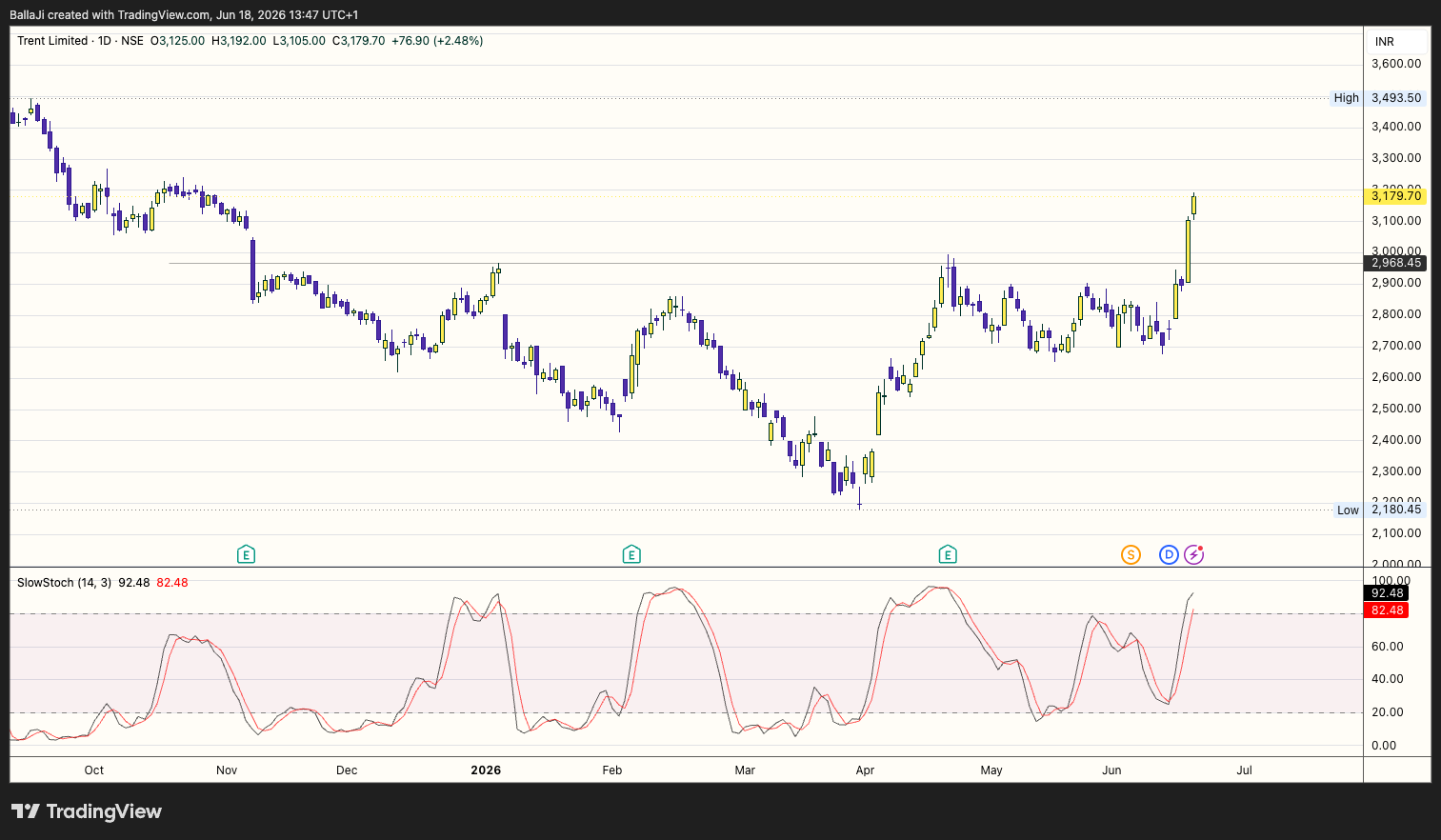Click the 2,500.00 price axis label
1441x840 pixels.
click(1396, 409)
